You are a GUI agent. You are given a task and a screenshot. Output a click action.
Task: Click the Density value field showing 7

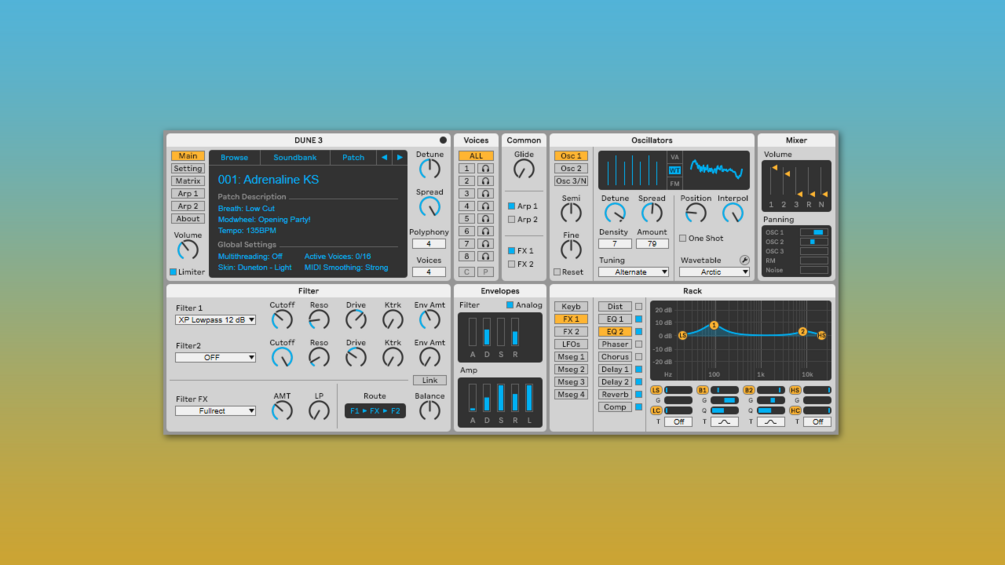point(614,243)
